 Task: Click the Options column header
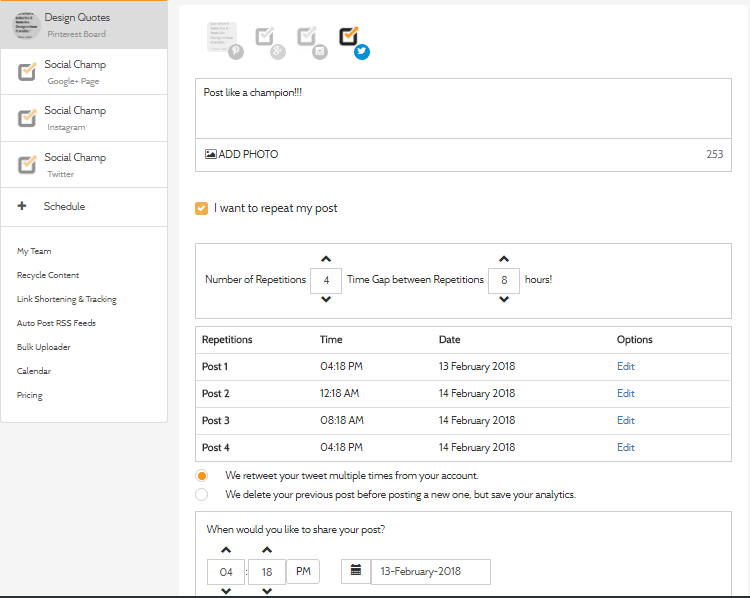[634, 340]
